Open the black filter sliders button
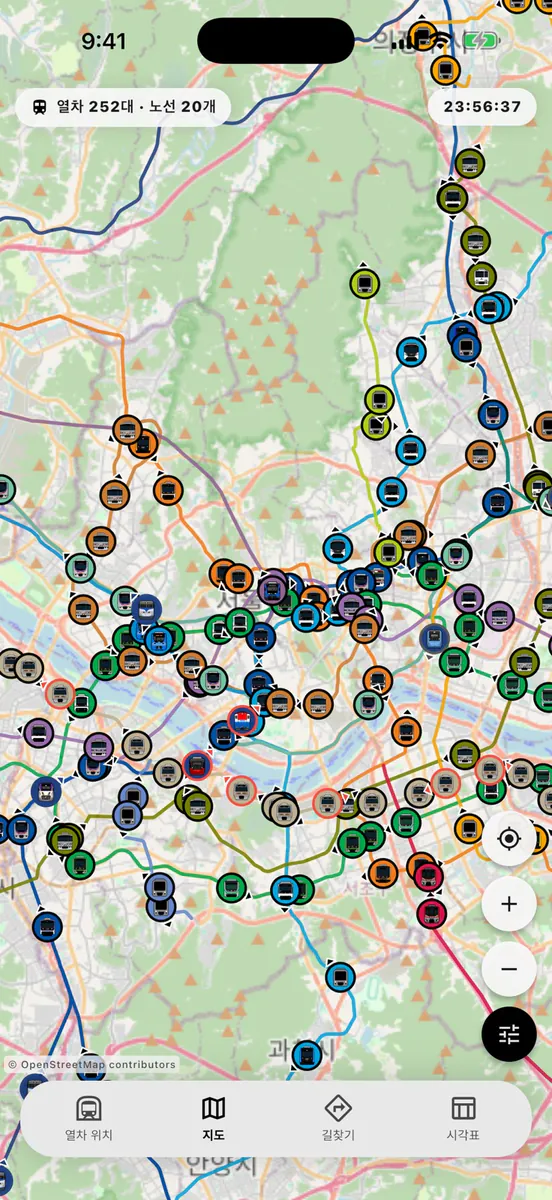This screenshot has width=552, height=1200. click(x=509, y=1034)
